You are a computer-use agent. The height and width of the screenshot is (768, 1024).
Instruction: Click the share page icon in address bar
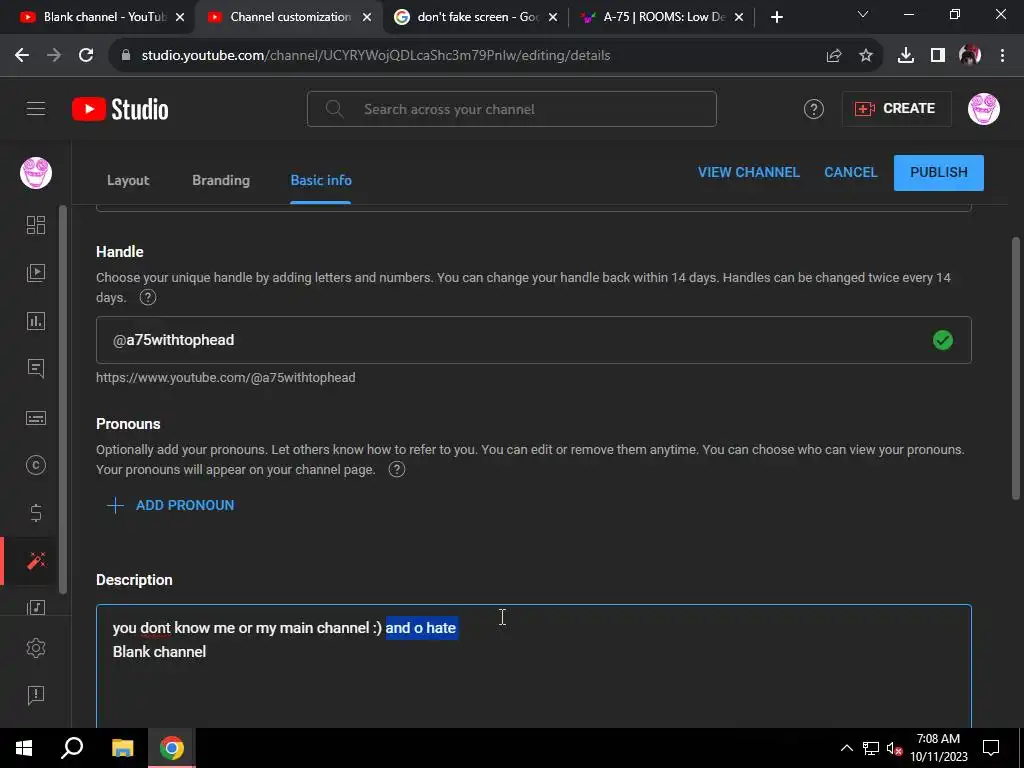click(x=834, y=56)
